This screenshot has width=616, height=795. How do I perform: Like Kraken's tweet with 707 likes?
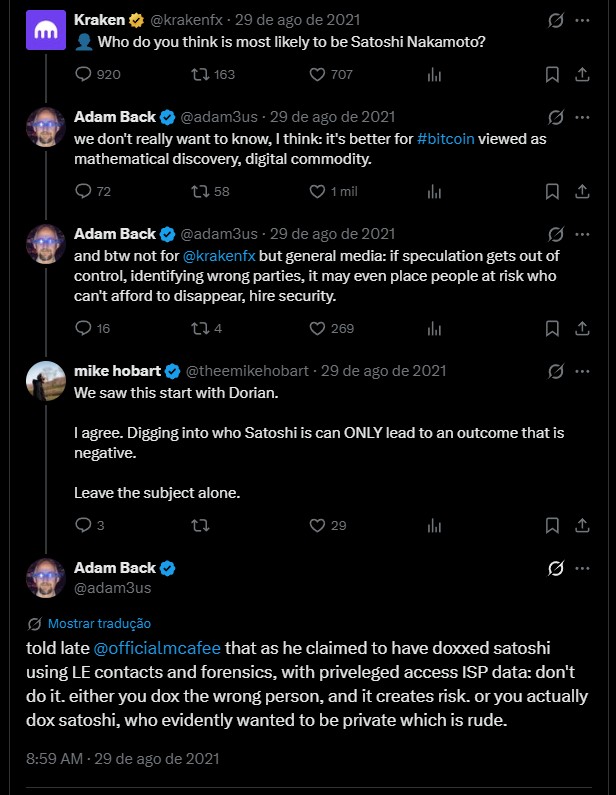(x=317, y=74)
